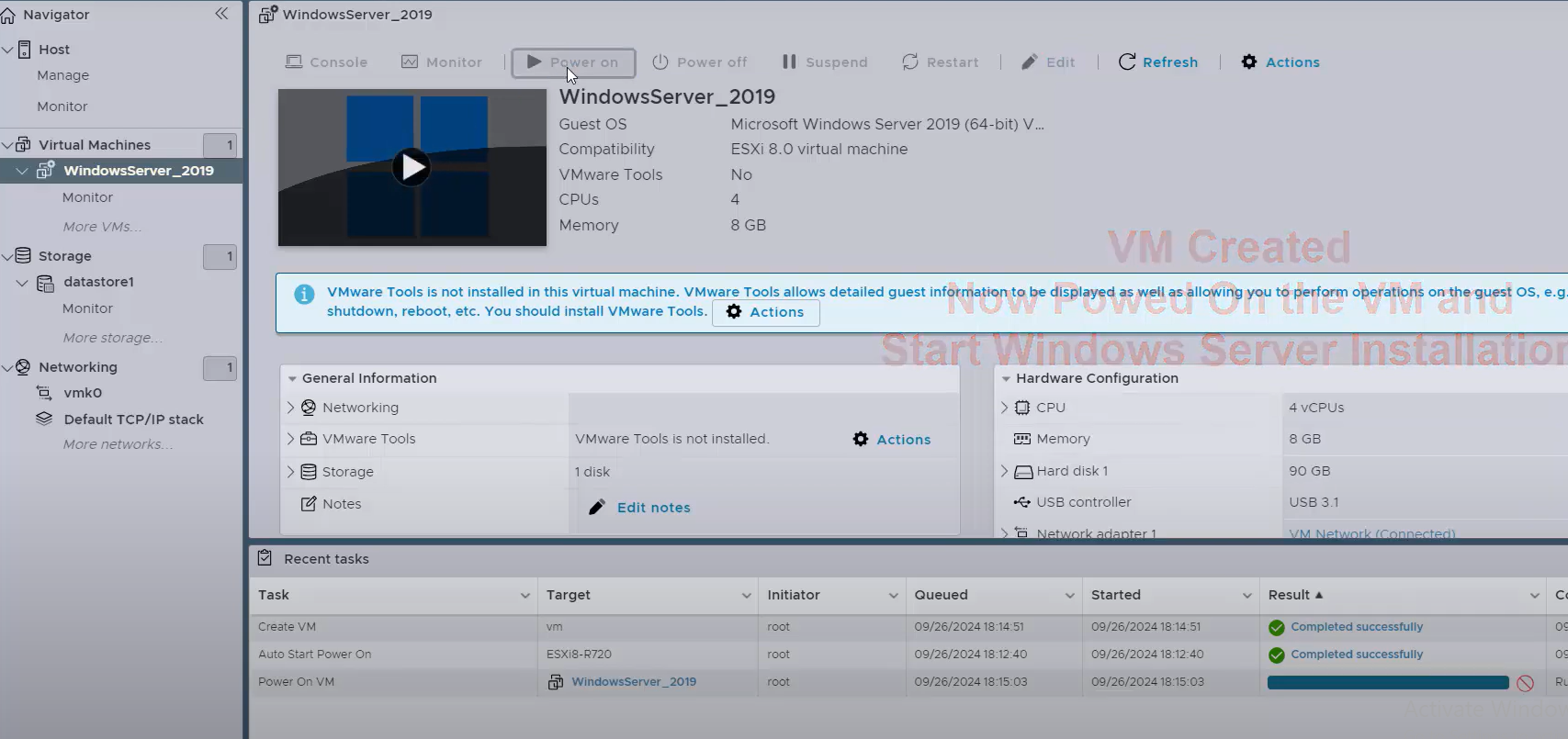
Task: Click More networks link
Action: click(x=118, y=444)
